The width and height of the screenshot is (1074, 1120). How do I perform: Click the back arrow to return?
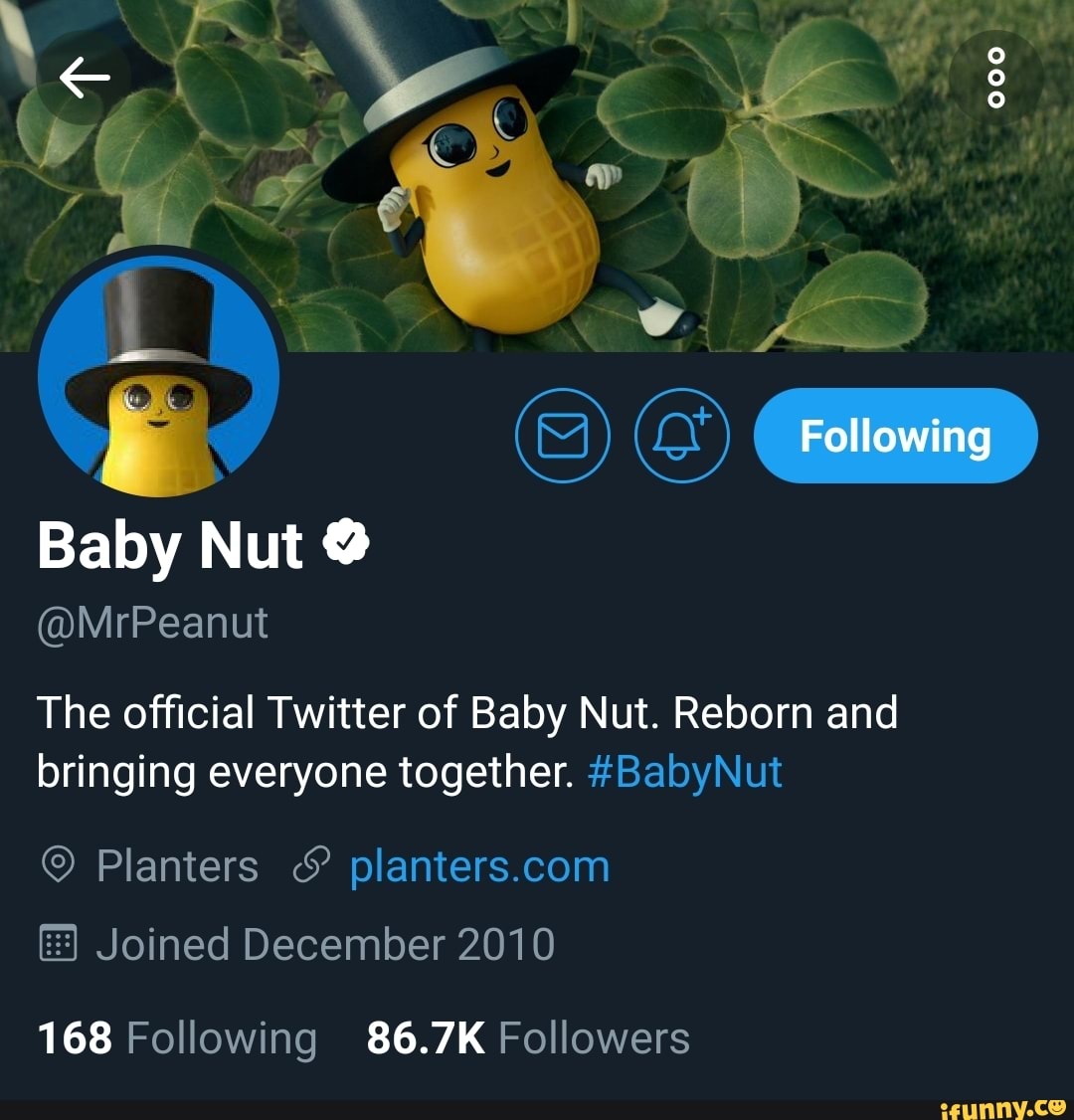84,78
